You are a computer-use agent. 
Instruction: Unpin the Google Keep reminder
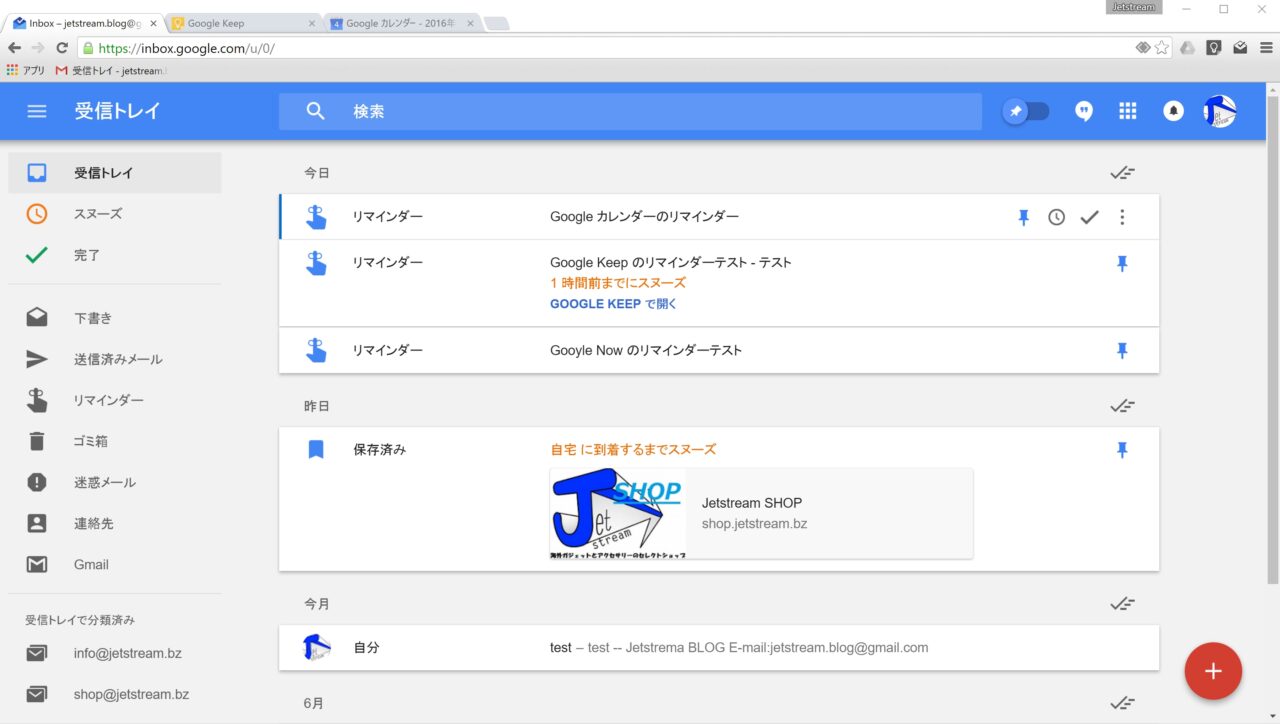click(x=1122, y=263)
